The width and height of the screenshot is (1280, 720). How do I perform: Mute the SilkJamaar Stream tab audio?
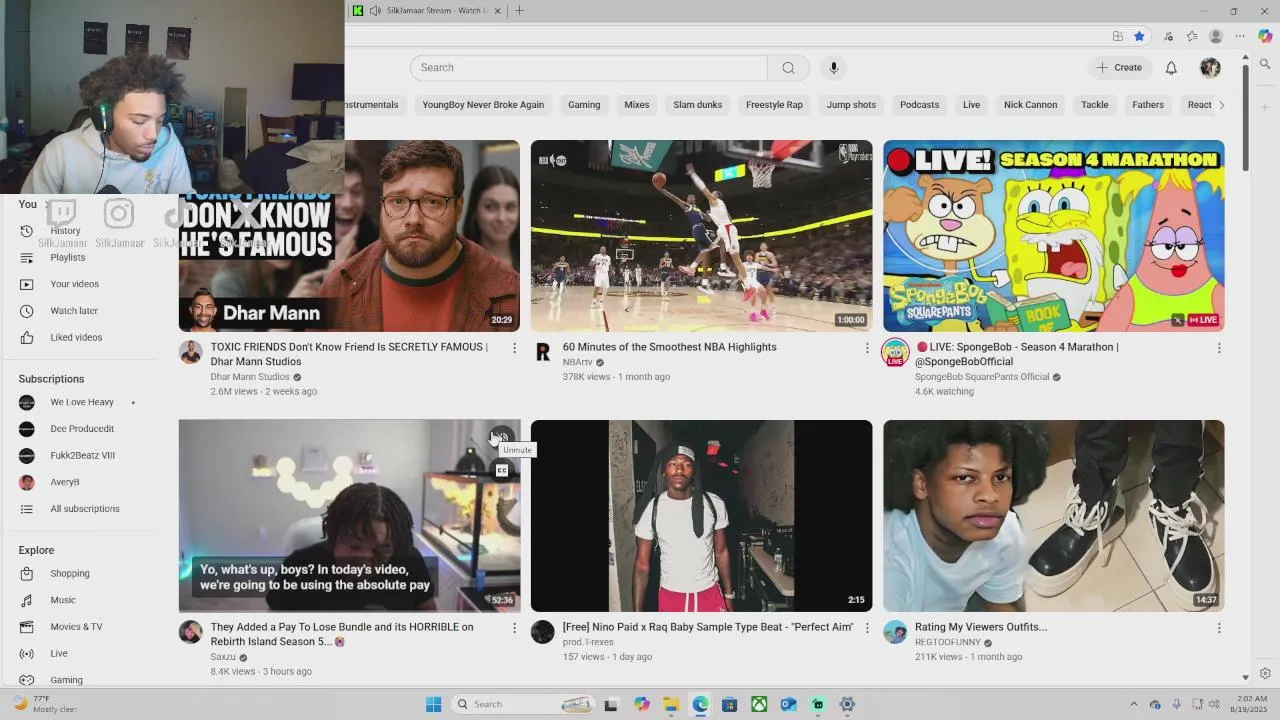pyautogui.click(x=375, y=11)
